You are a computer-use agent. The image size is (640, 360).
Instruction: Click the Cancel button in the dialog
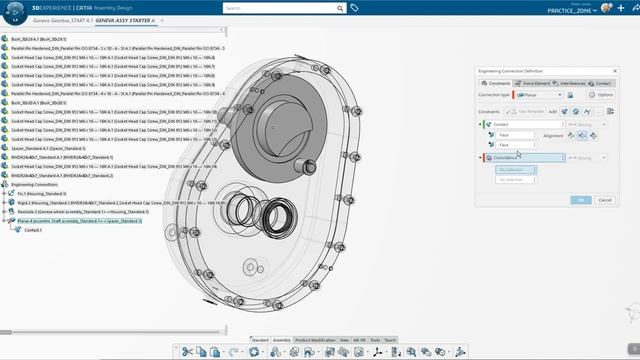(x=605, y=200)
